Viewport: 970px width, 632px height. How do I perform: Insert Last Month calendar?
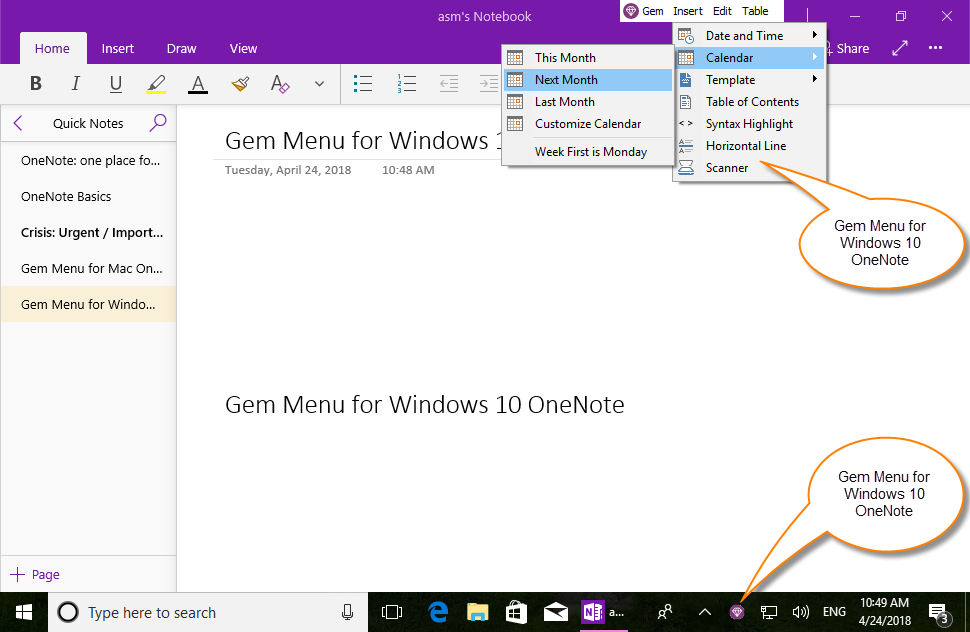pos(588,101)
